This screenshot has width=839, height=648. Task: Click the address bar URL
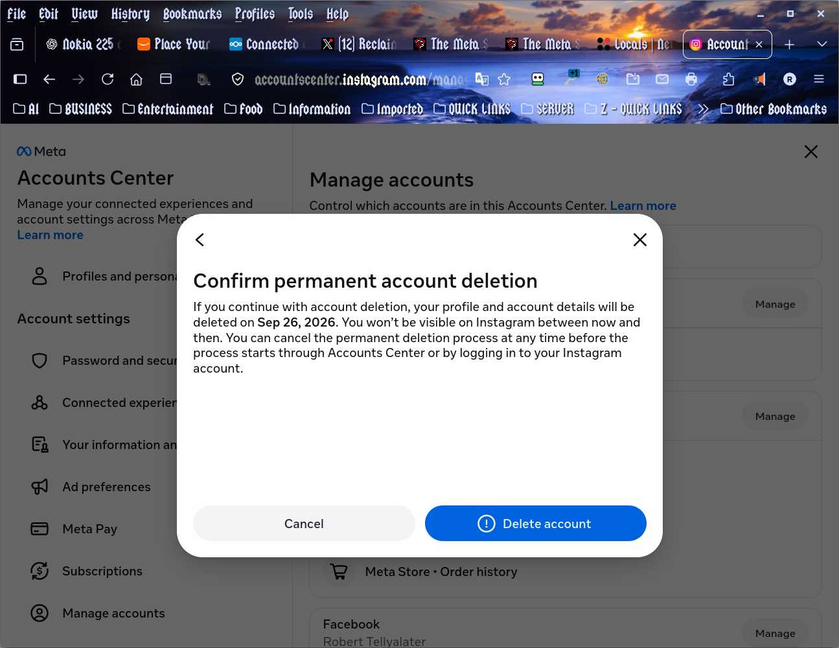(x=360, y=80)
